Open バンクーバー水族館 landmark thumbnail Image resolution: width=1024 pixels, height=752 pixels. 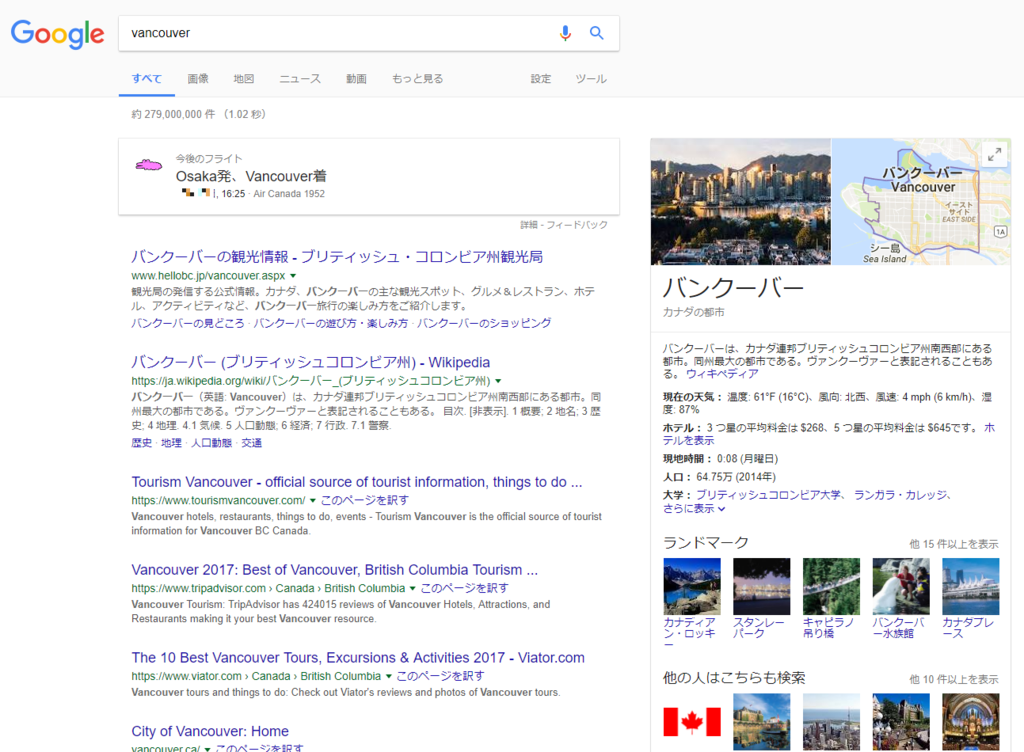pyautogui.click(x=901, y=586)
